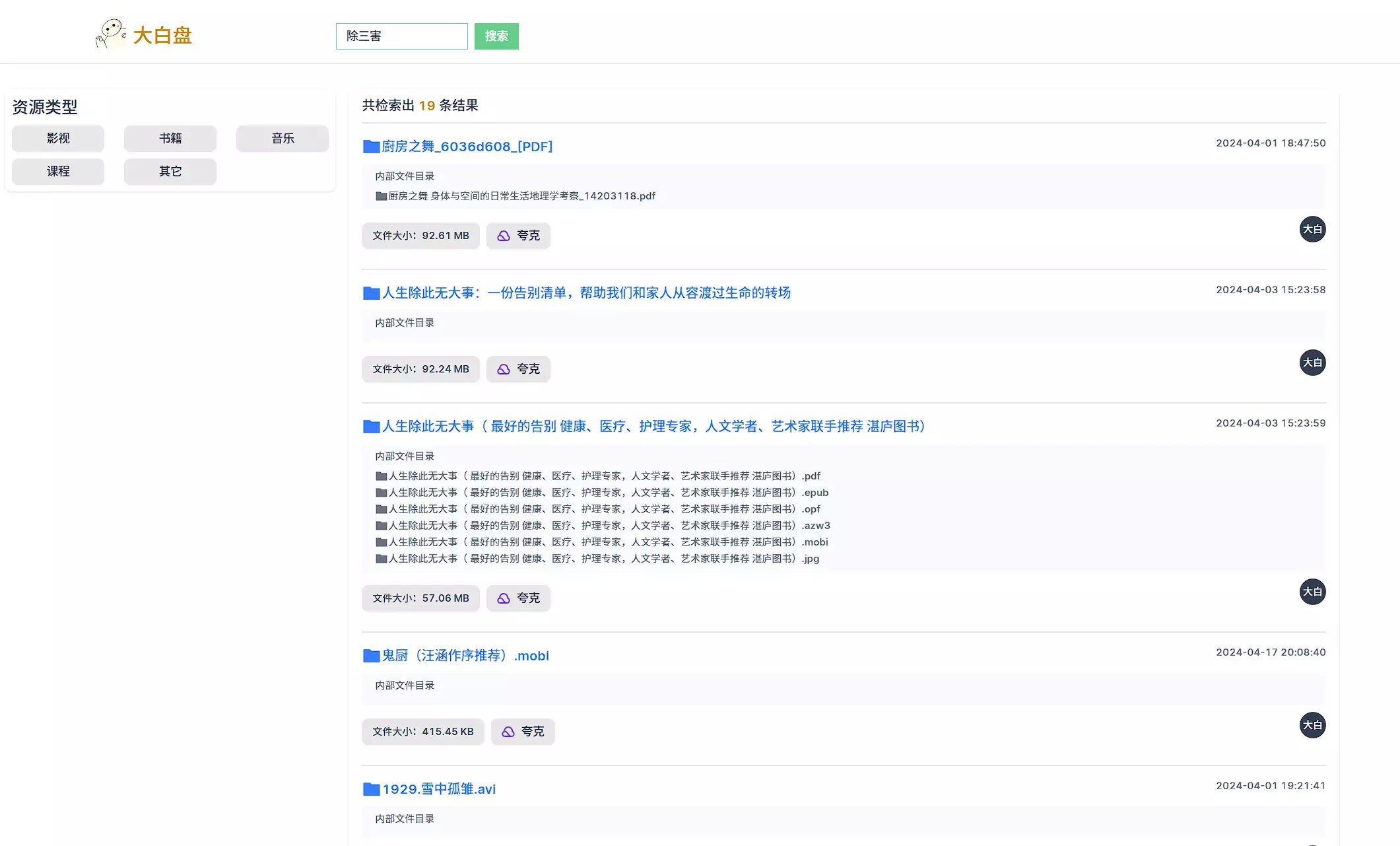This screenshot has width=1400, height=846.
Task: Choose the 课程 resource type filter
Action: pos(58,172)
